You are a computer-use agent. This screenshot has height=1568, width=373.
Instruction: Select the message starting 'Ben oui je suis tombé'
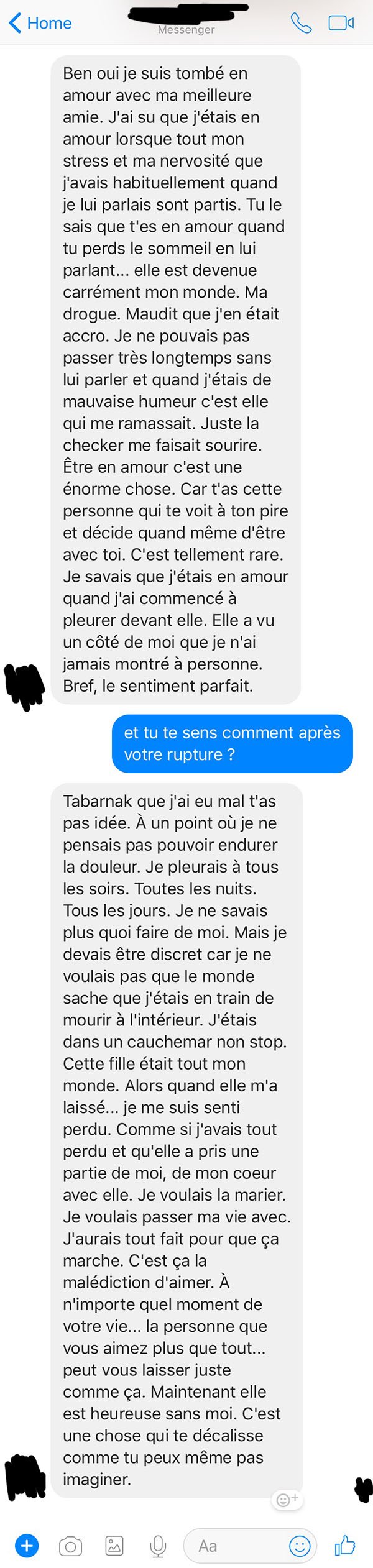pos(175,380)
